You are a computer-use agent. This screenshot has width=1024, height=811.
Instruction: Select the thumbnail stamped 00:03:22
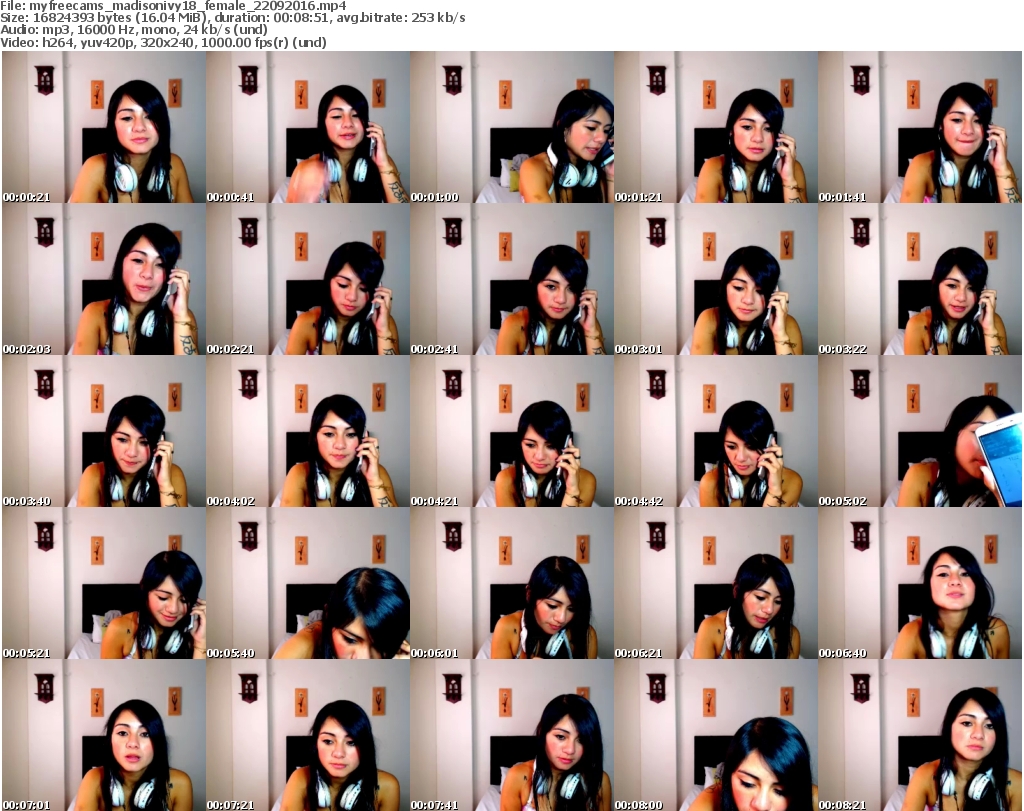[920, 279]
